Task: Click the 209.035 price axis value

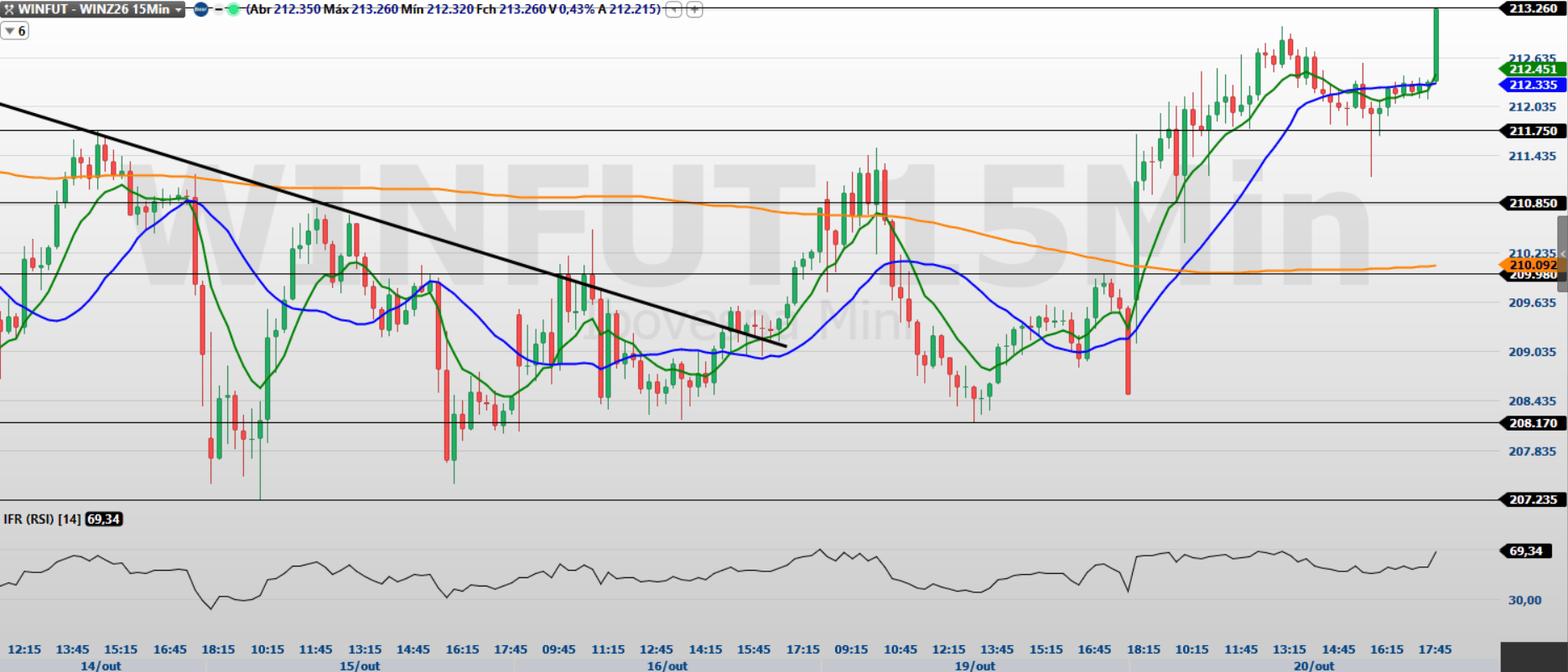Action: 1532,352
